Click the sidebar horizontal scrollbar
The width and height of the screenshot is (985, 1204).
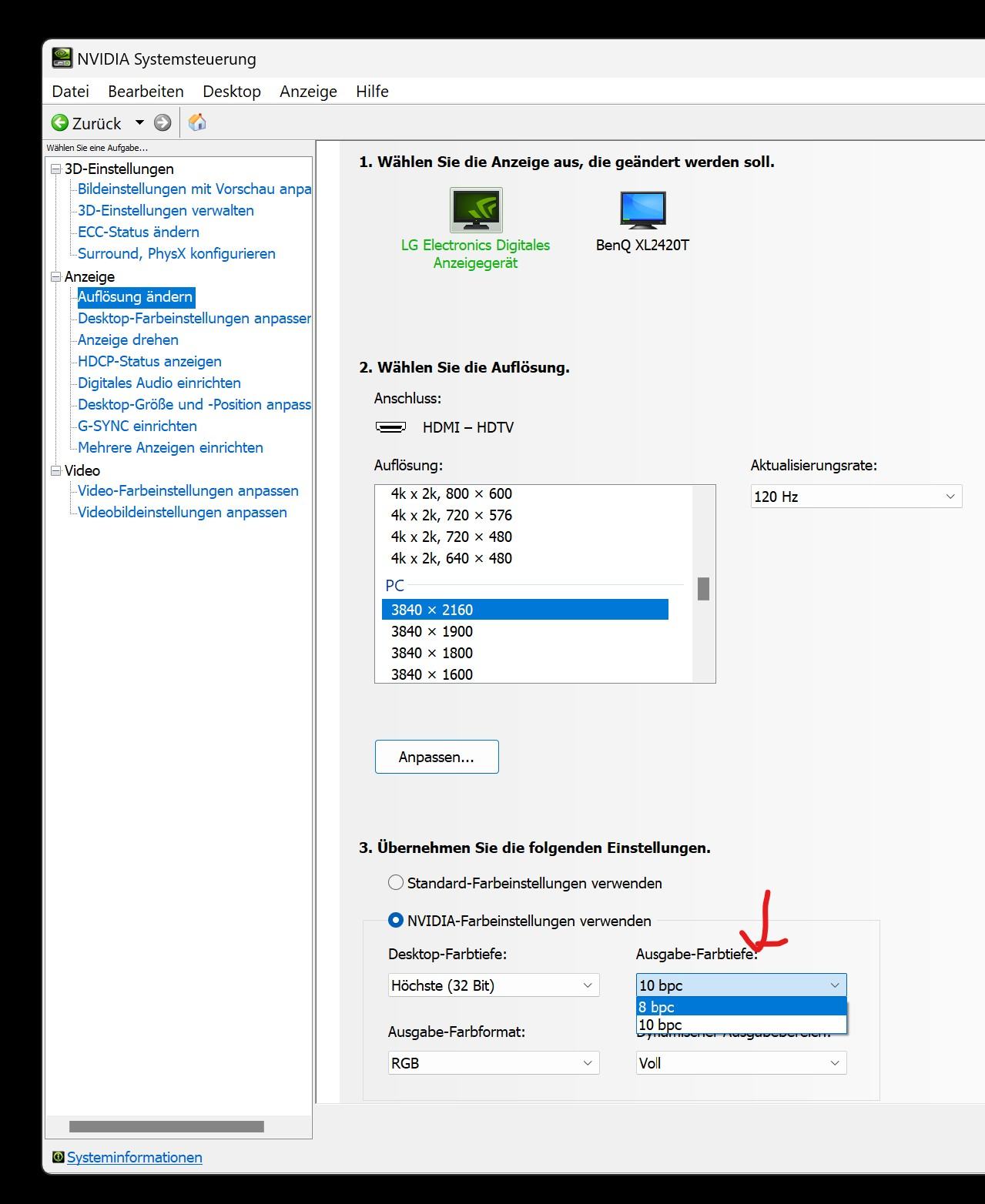tap(166, 1126)
